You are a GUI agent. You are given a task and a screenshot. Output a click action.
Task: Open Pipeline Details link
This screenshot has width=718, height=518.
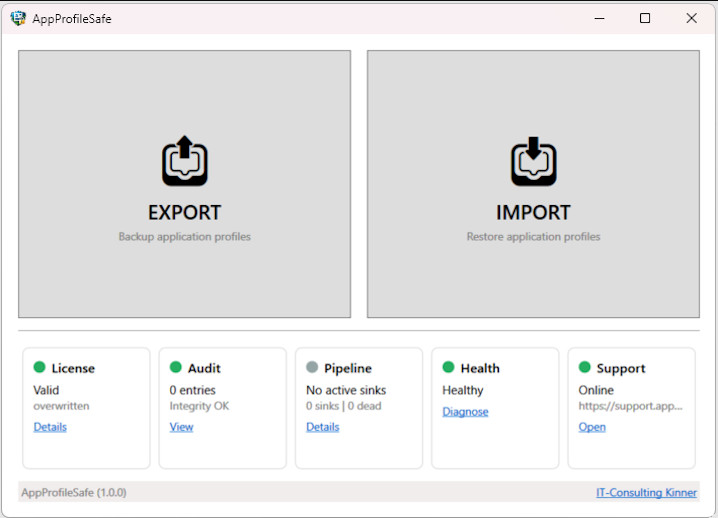(322, 427)
